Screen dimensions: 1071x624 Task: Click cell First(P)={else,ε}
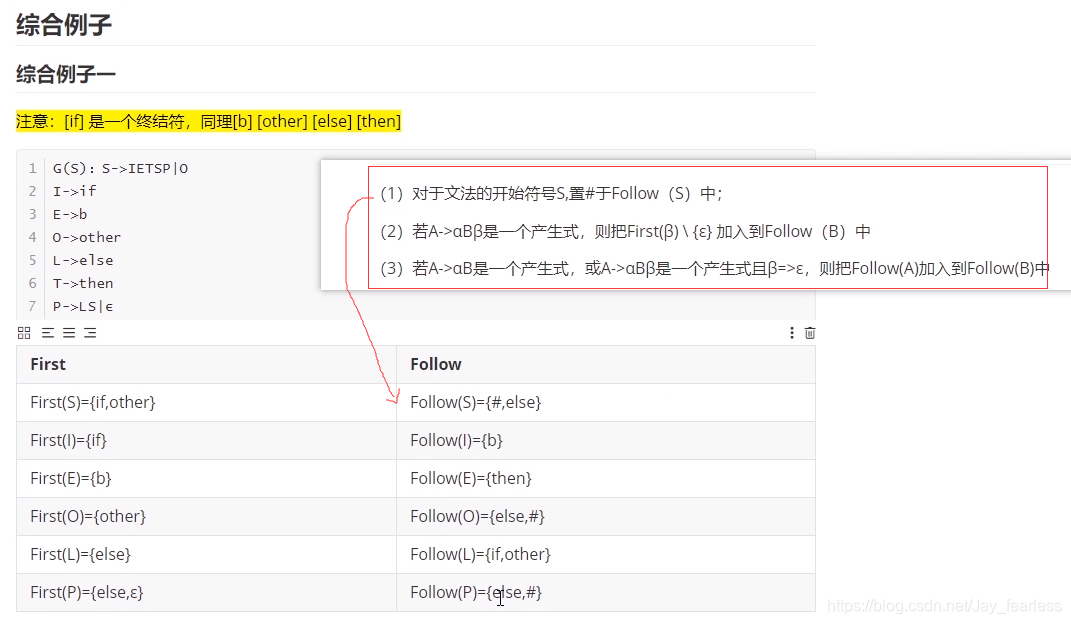(x=206, y=593)
